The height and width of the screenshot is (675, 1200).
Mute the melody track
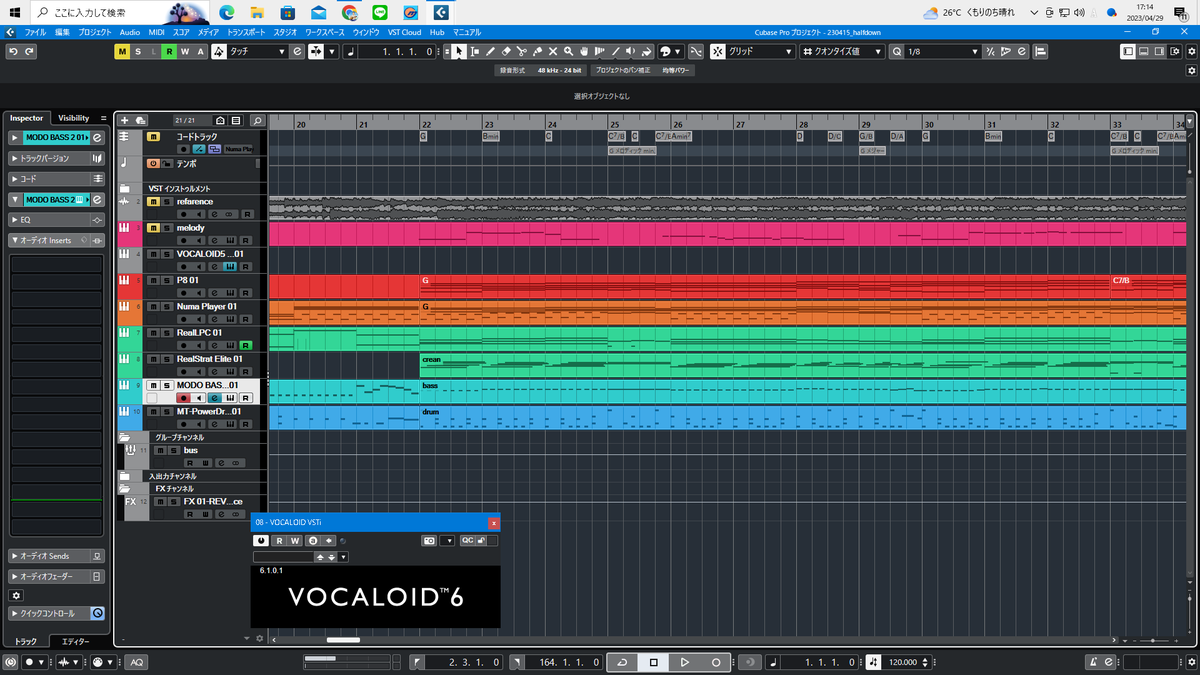point(152,227)
